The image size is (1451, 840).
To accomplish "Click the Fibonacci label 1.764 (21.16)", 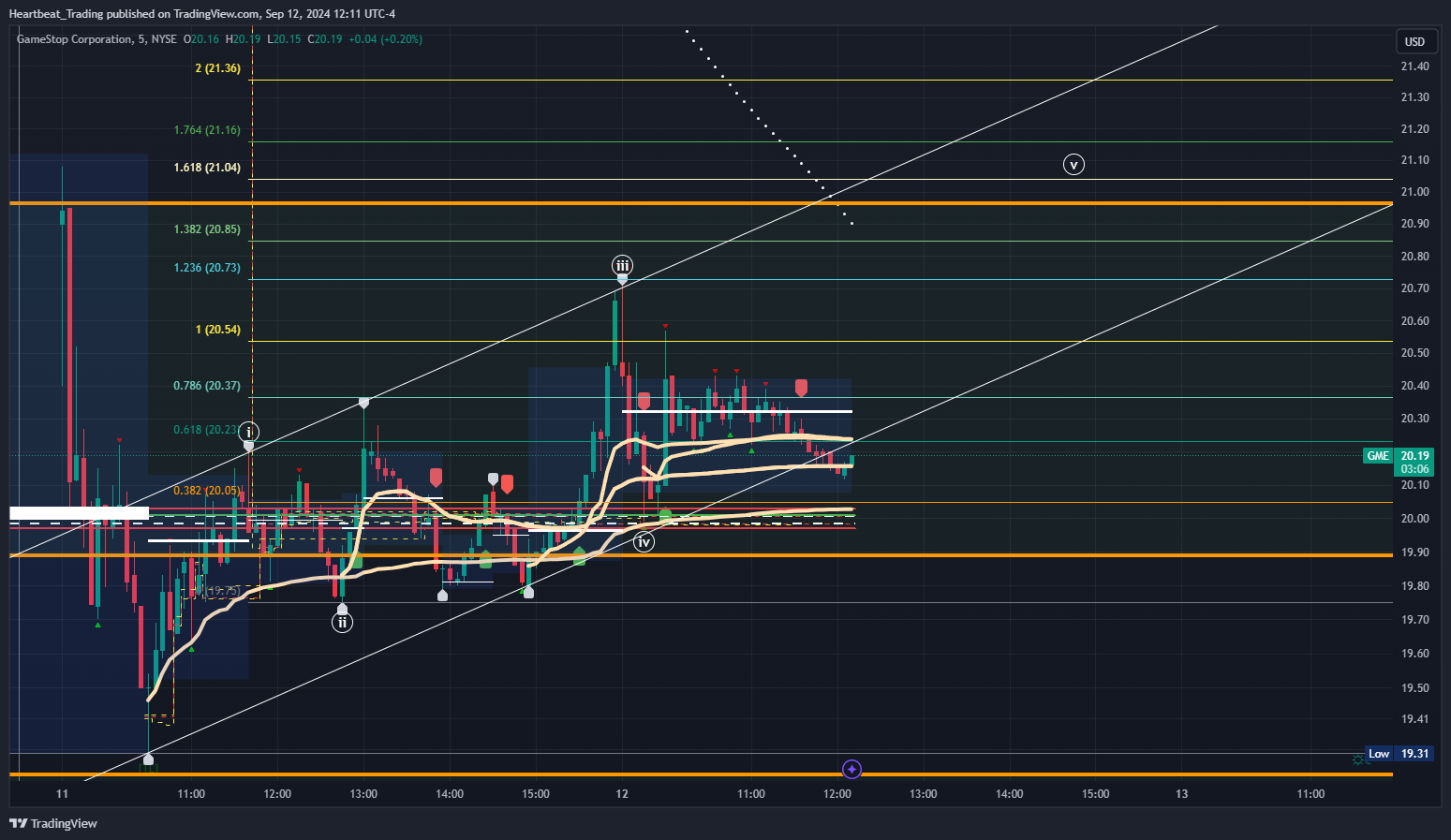I will (x=207, y=130).
